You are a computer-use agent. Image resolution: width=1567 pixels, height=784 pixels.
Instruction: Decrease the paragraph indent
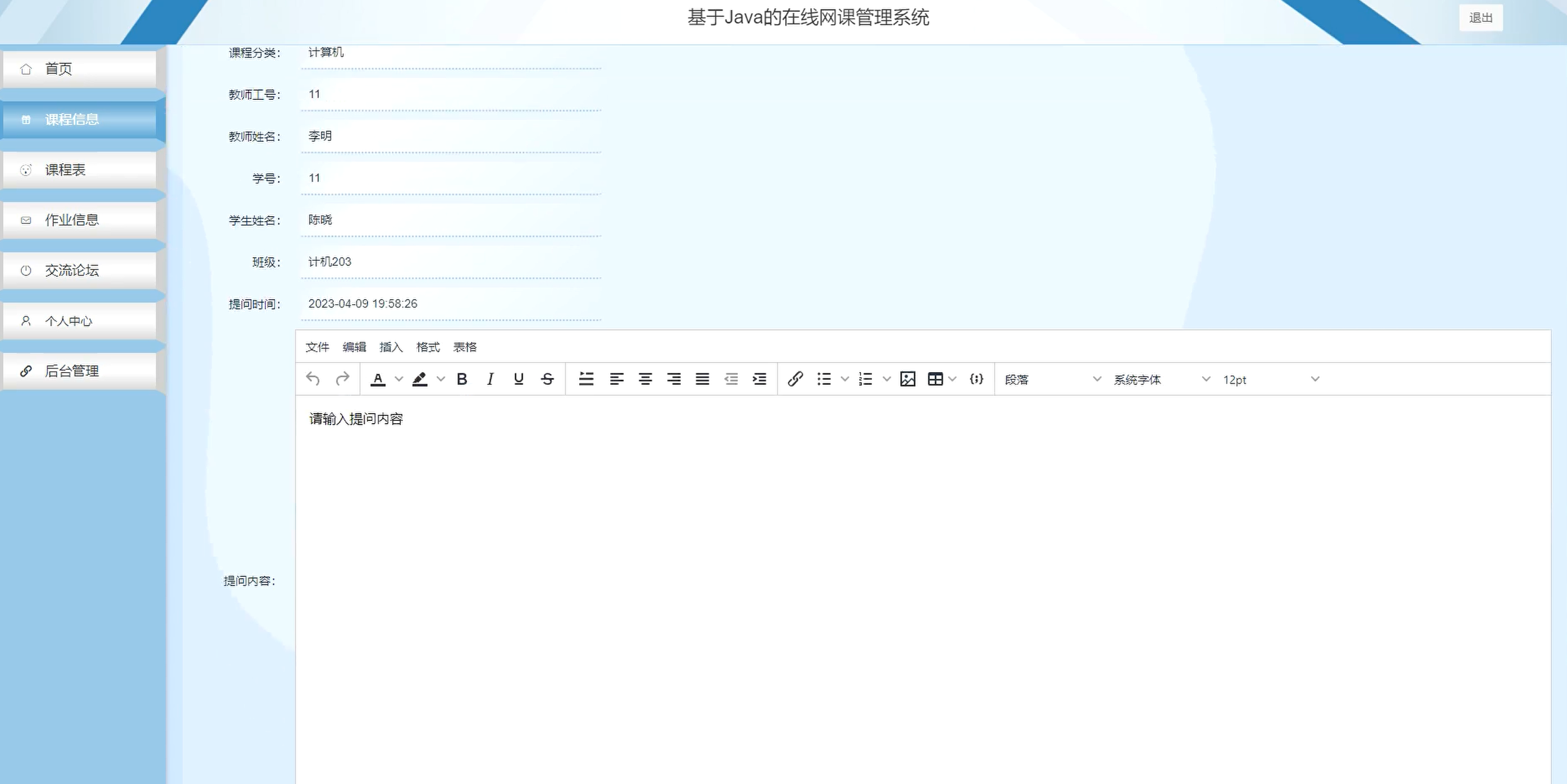coord(731,379)
